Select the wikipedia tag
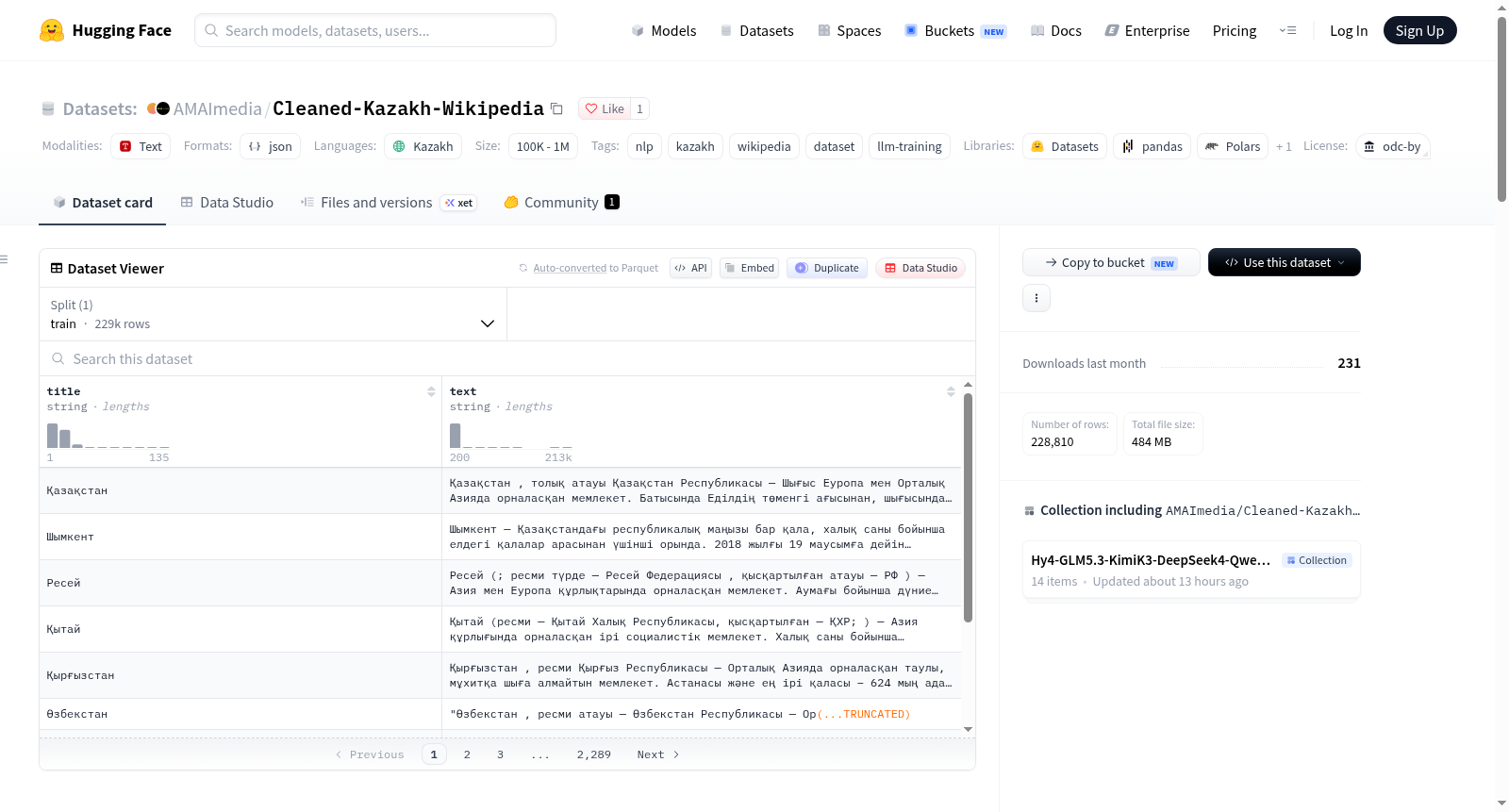The image size is (1509, 812). (x=764, y=146)
